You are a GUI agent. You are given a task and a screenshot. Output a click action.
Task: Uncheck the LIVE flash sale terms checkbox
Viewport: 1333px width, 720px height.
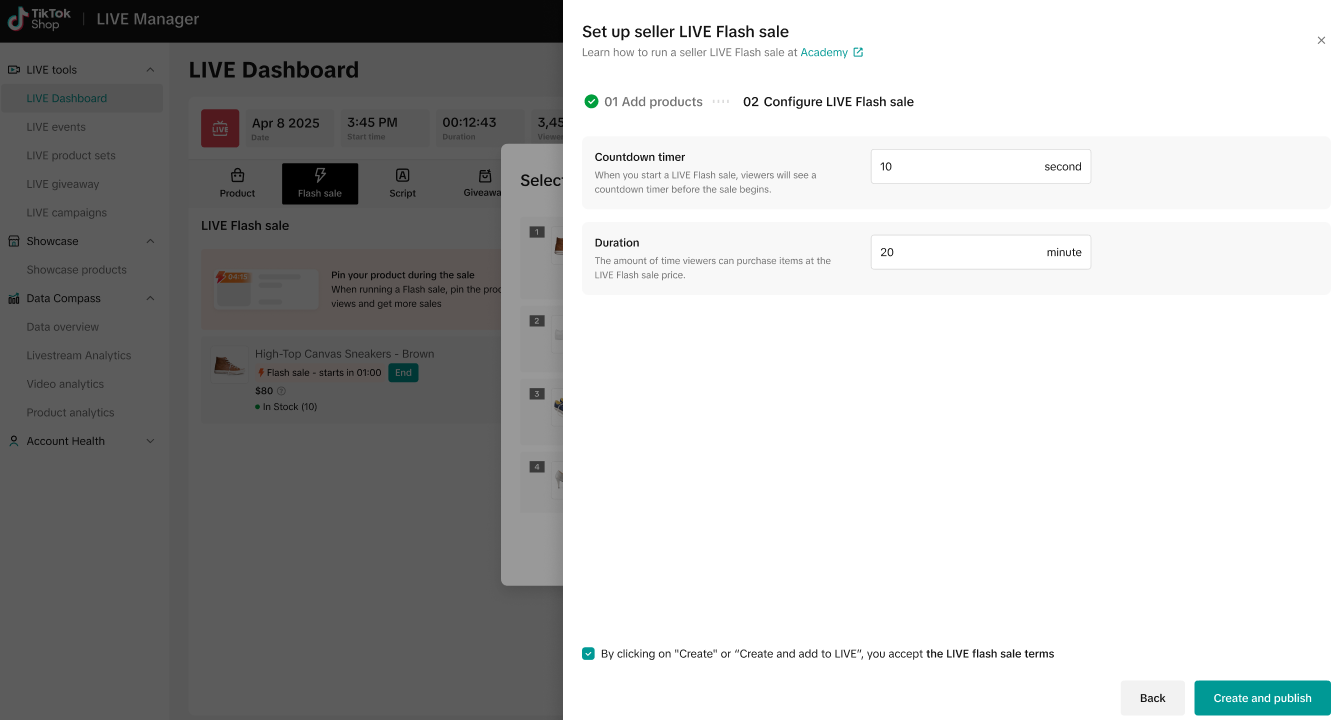coord(588,654)
